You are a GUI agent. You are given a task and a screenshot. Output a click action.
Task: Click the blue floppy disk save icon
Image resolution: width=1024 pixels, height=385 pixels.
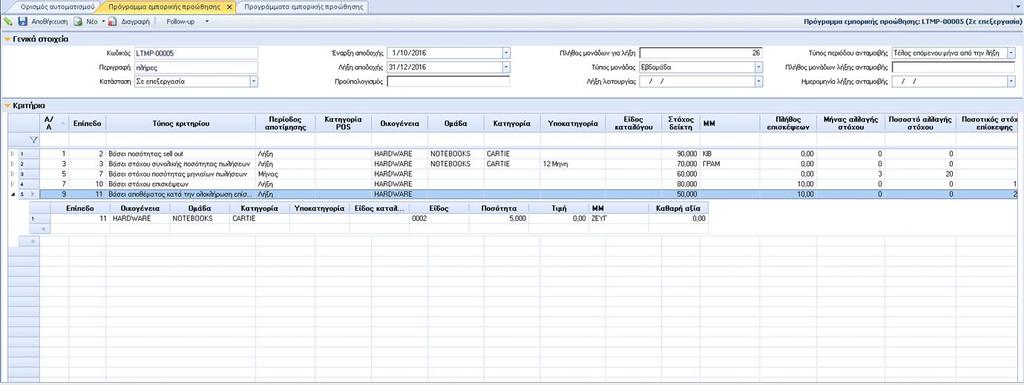(23, 22)
